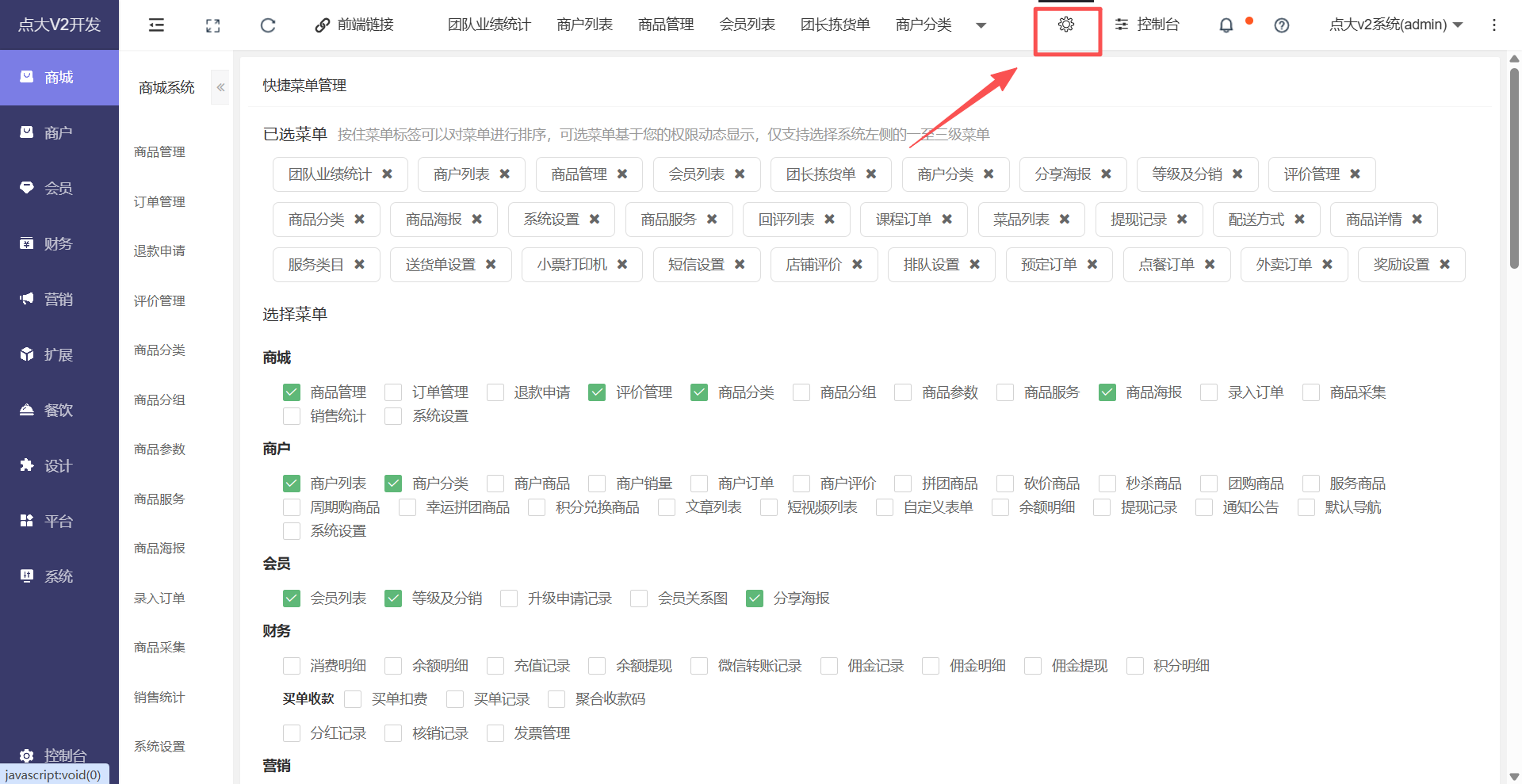Viewport: 1522px width, 784px height.
Task: Uncheck the 等级及分销 checkbox
Action: tap(393, 599)
